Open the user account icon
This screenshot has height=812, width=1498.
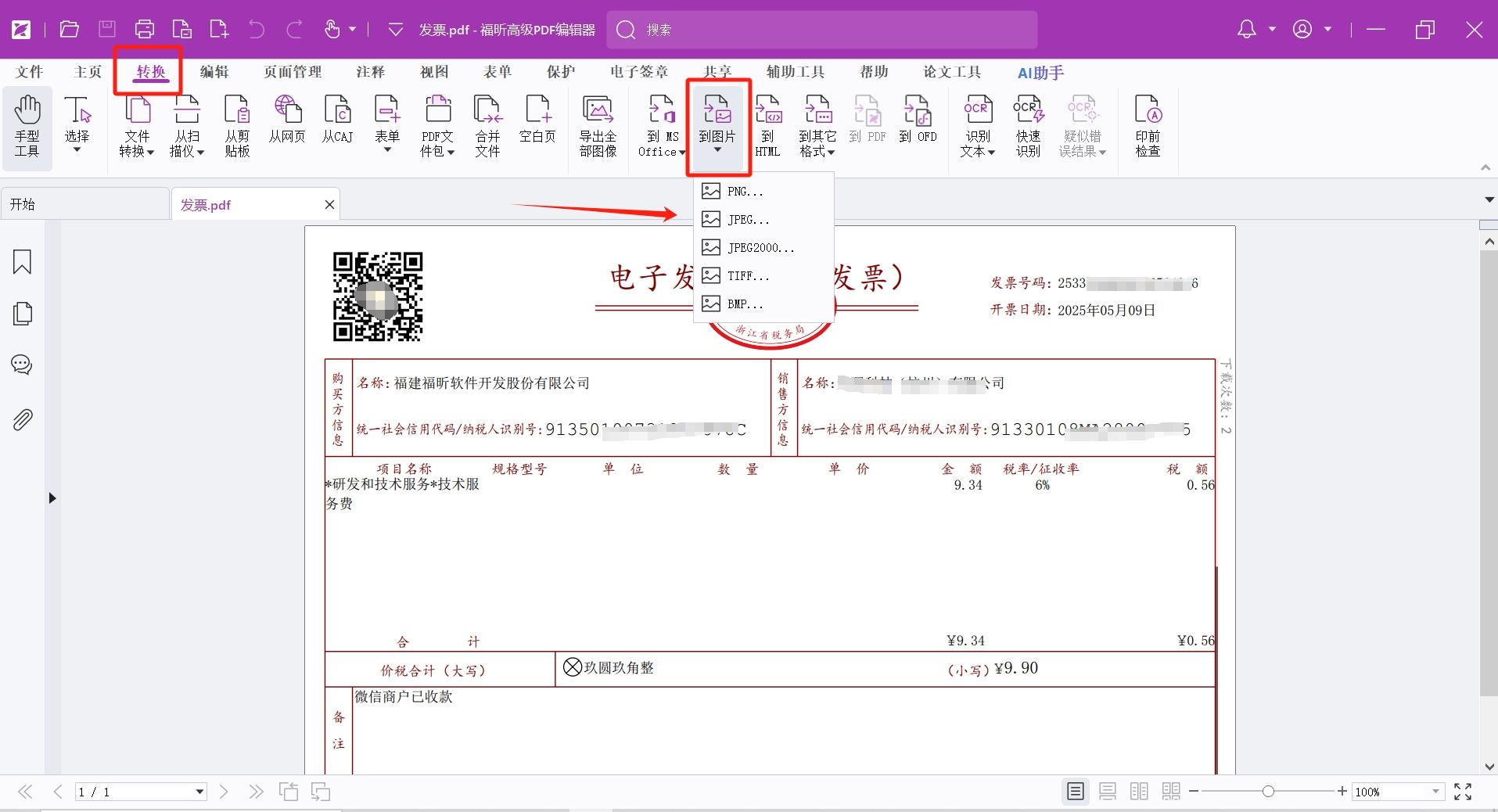(x=1302, y=30)
